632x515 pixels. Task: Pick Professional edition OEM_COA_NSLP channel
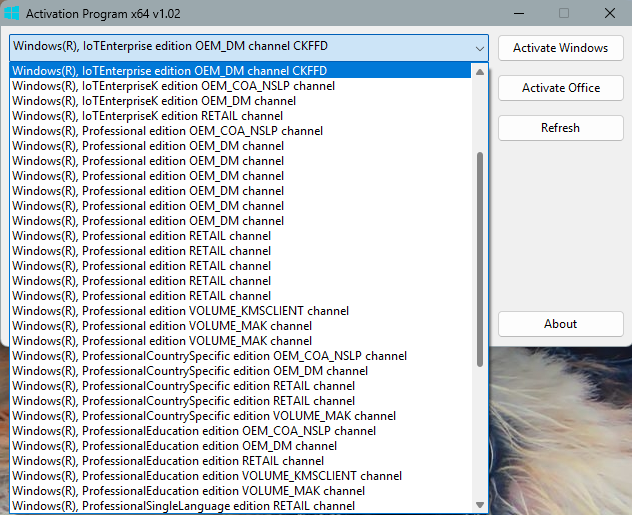coord(240,131)
